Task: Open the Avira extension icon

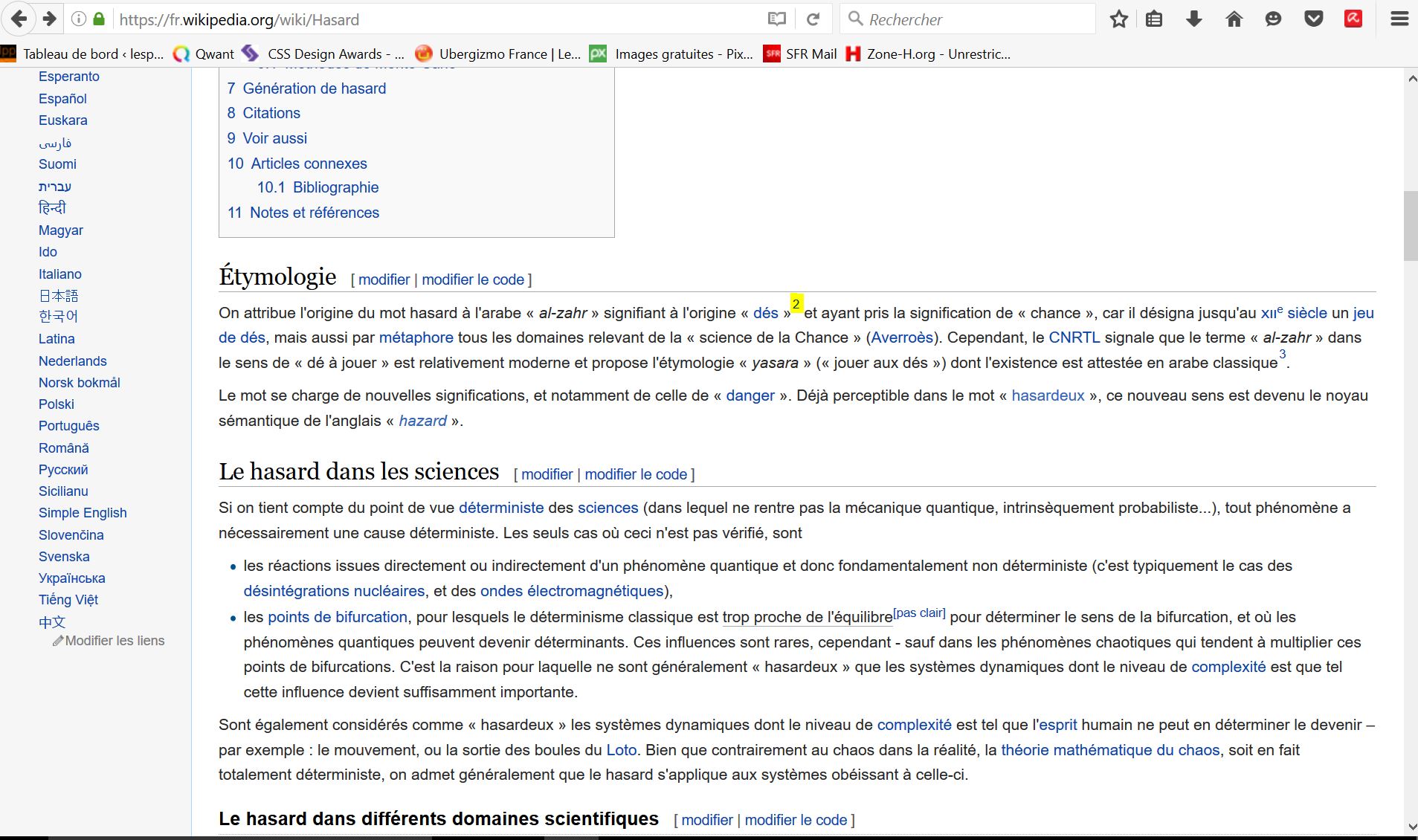Action: [x=1353, y=19]
